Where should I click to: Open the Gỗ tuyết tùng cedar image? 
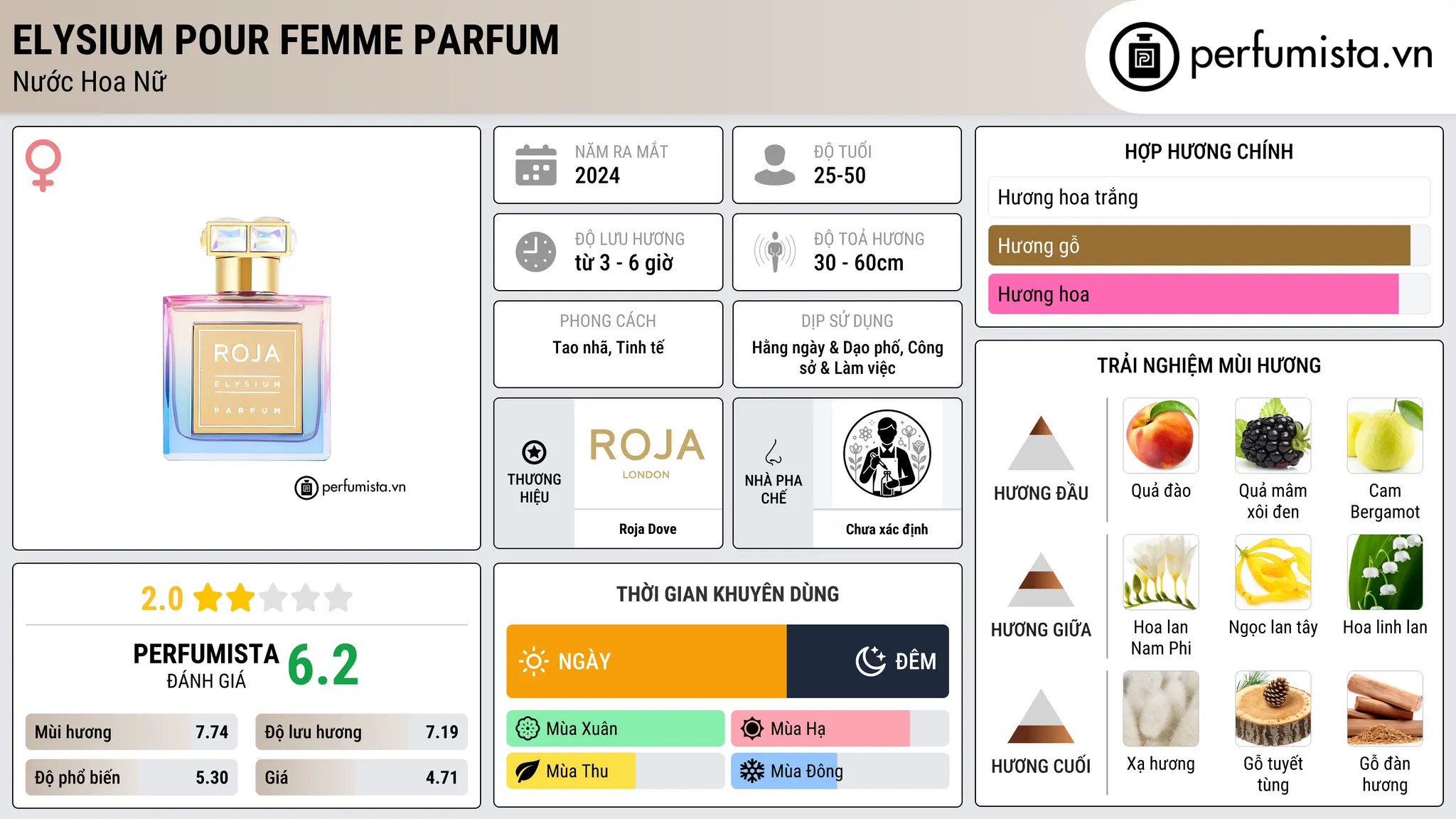1273,709
